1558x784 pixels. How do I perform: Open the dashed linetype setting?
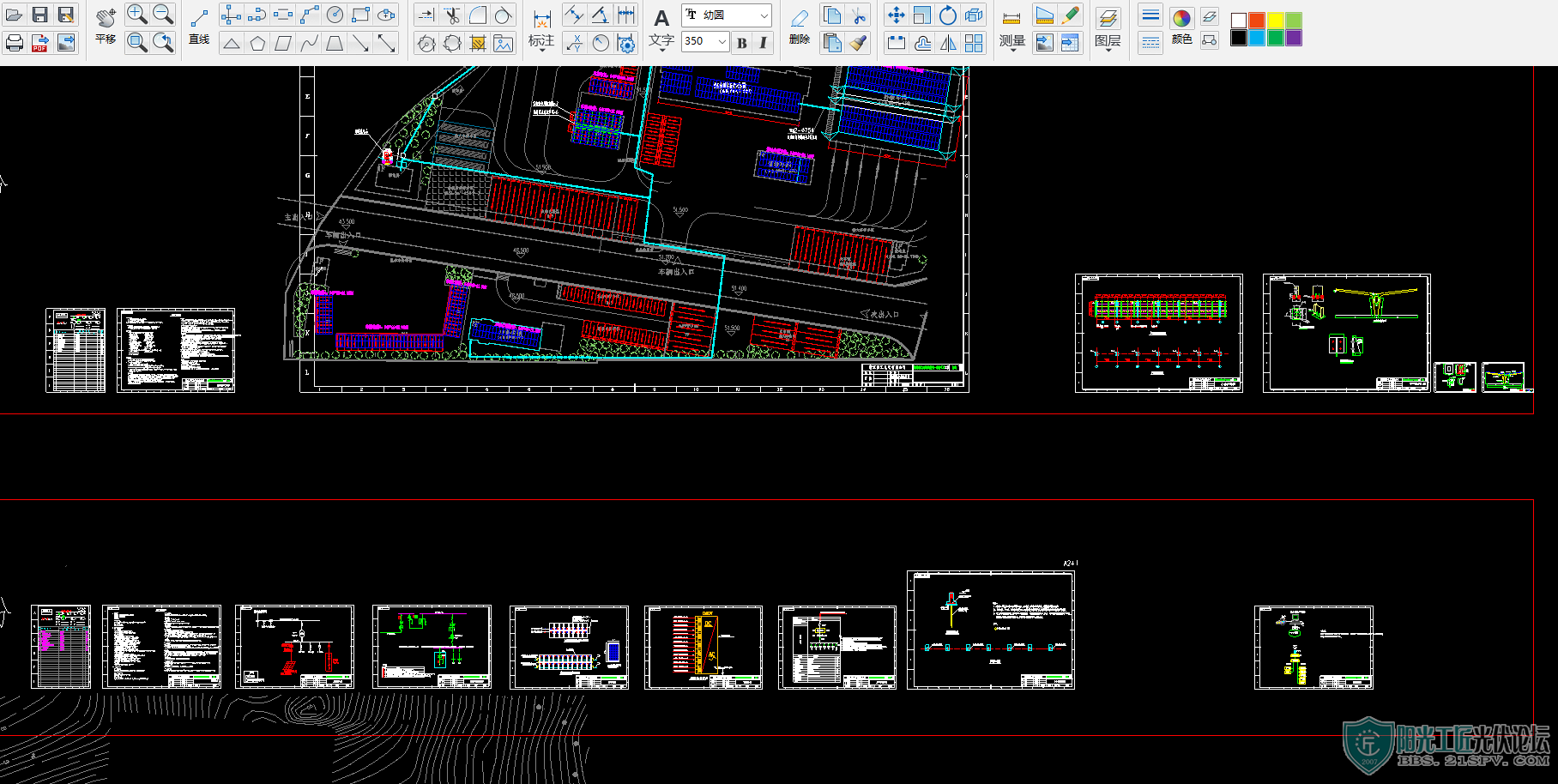click(x=1151, y=42)
